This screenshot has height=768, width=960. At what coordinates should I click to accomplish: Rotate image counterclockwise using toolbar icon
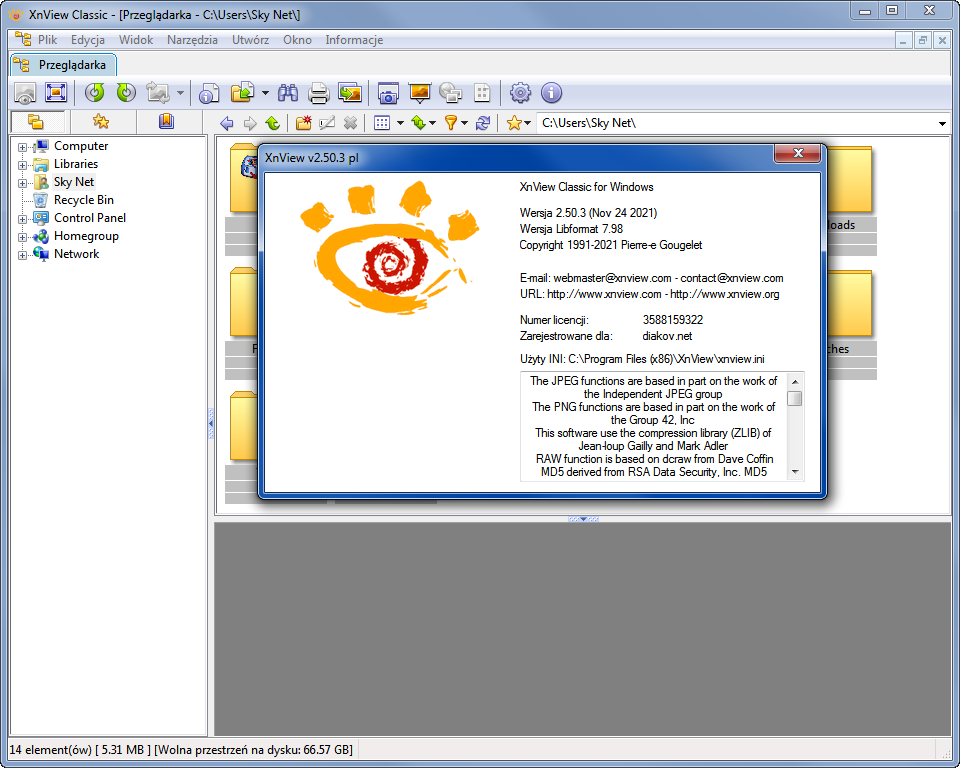point(94,93)
